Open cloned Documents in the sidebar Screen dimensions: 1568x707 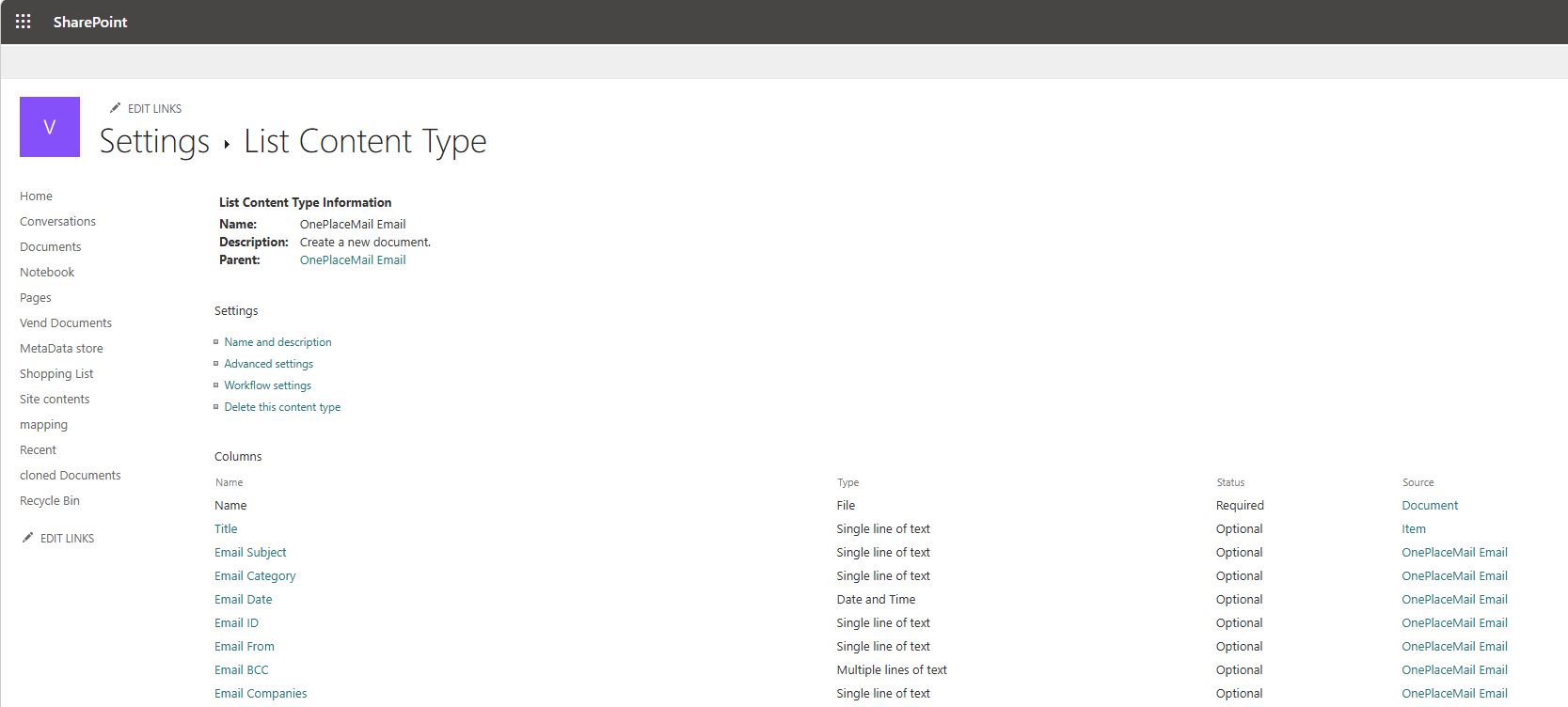coord(71,476)
